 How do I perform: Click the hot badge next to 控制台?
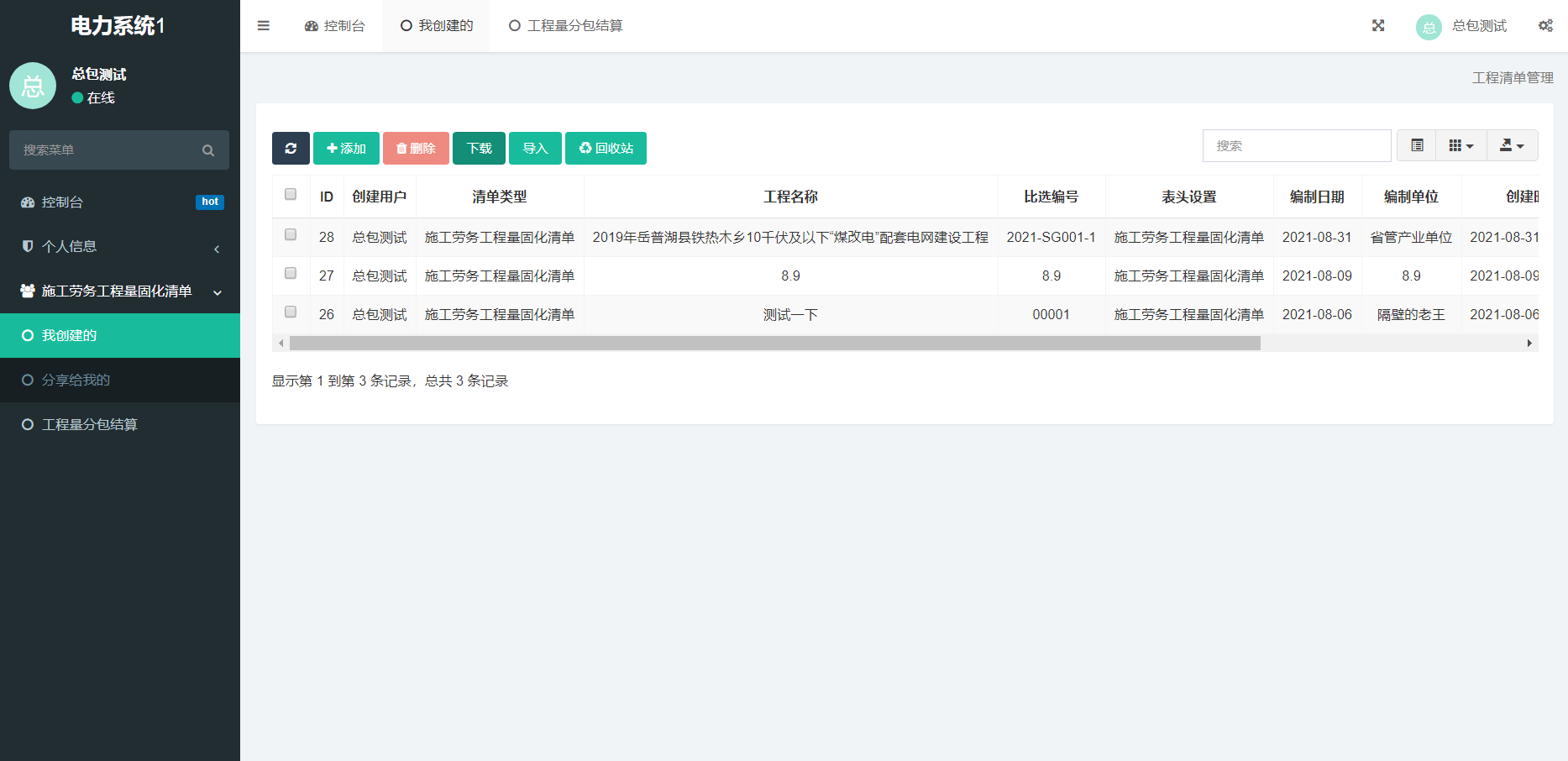pos(210,202)
